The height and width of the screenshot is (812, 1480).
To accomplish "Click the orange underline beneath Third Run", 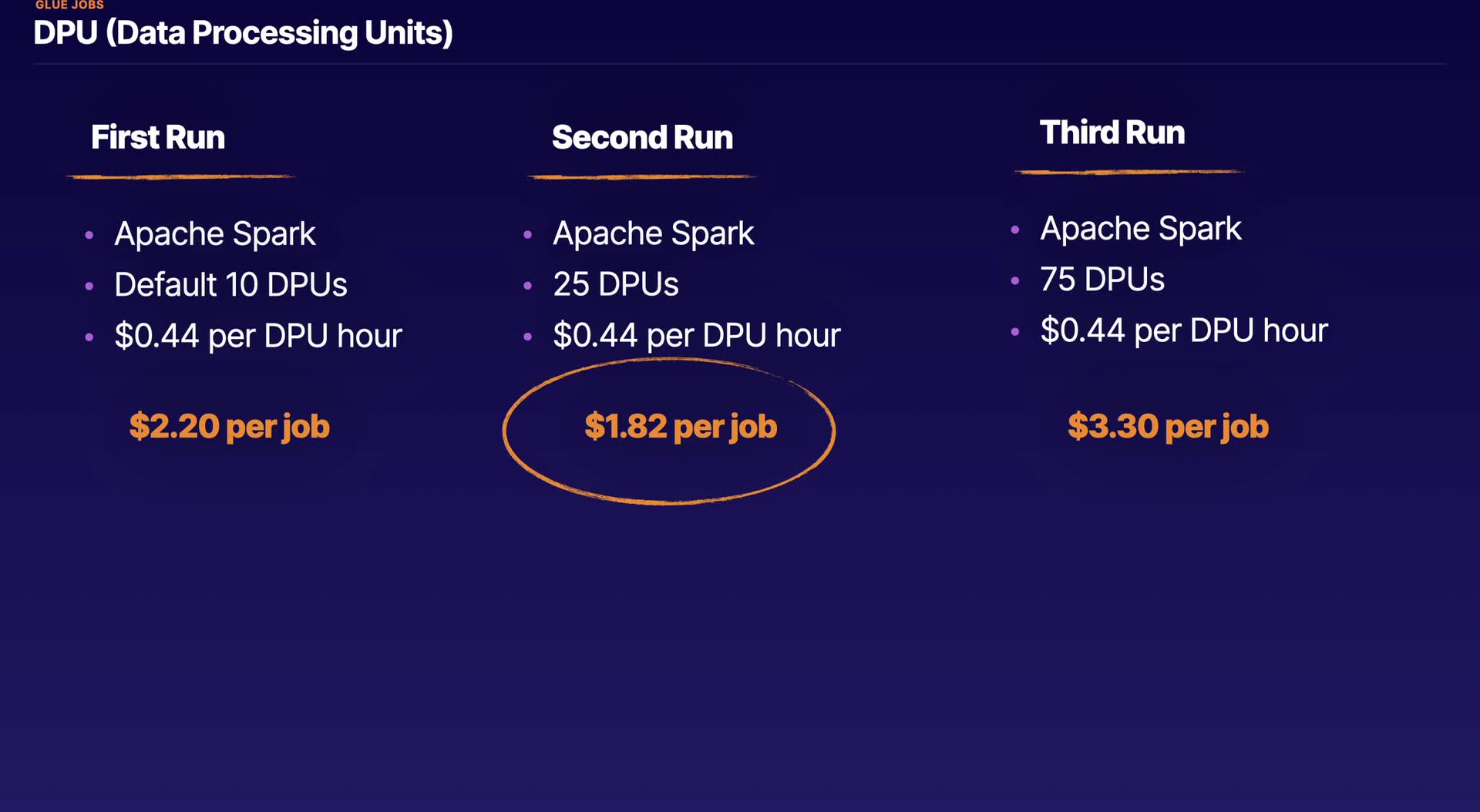I will [1129, 172].
